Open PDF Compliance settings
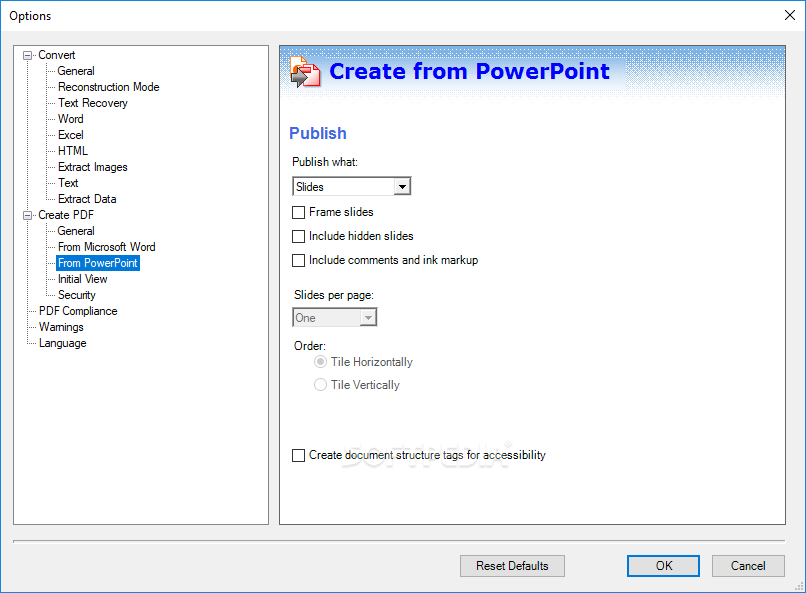 coord(78,311)
